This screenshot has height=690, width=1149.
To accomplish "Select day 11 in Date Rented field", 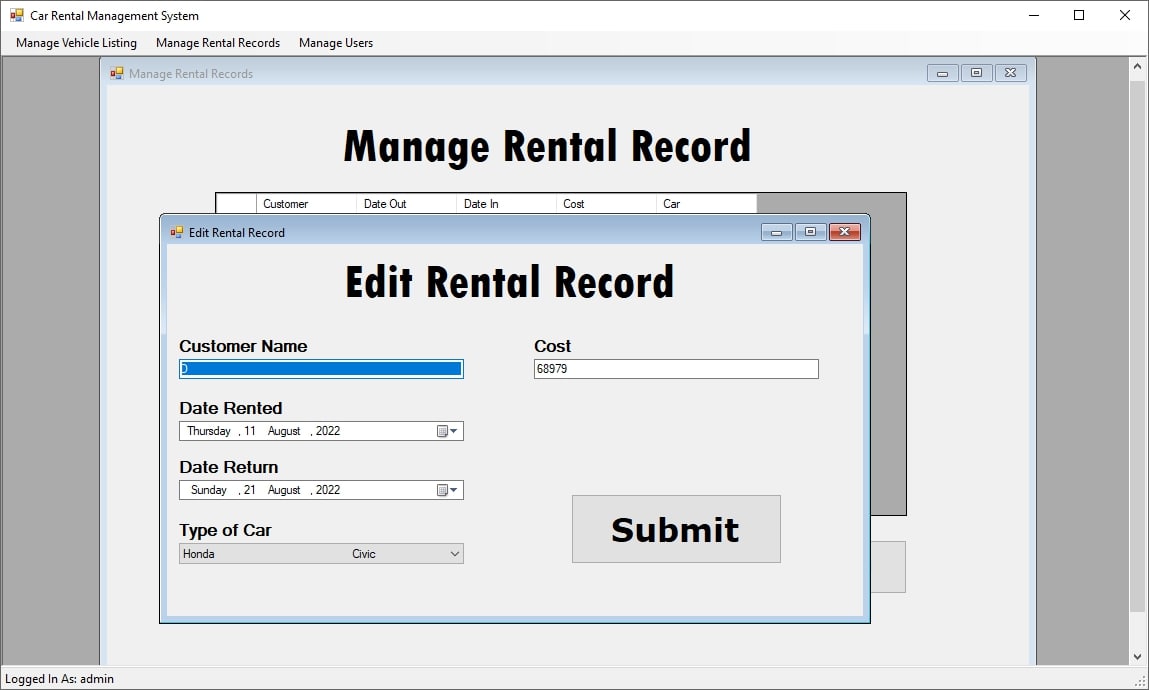I will tap(250, 431).
